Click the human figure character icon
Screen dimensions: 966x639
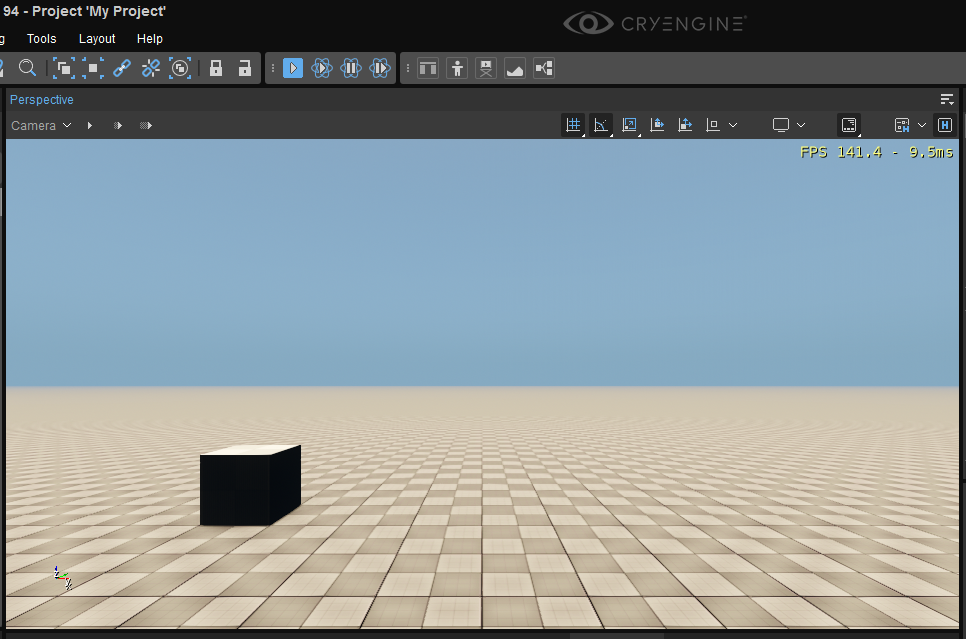[457, 68]
